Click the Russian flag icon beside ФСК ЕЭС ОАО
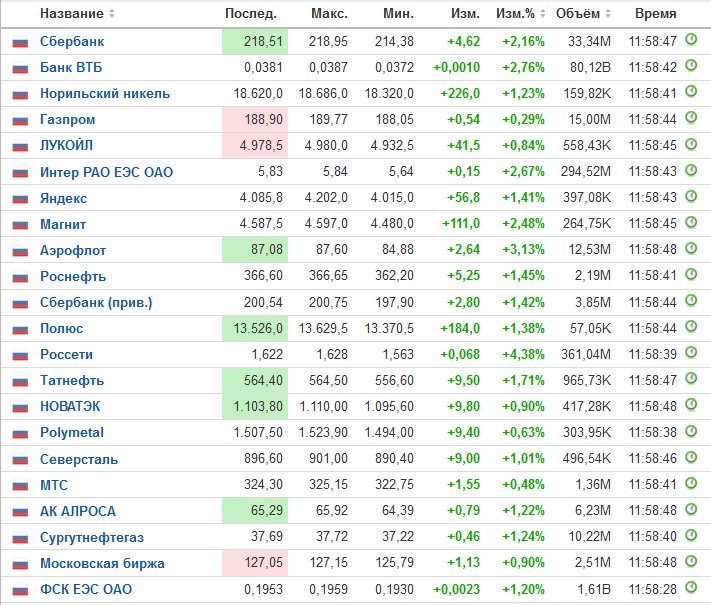 [x=20, y=590]
